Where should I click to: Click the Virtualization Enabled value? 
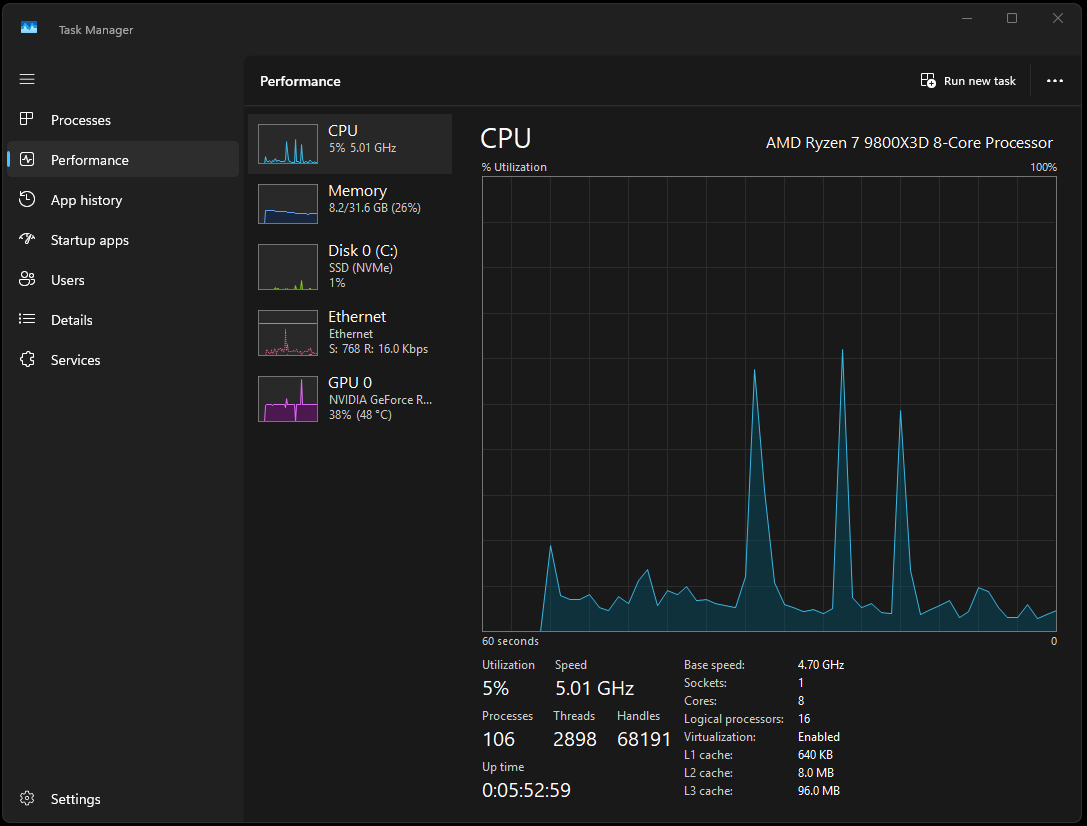pyautogui.click(x=819, y=737)
